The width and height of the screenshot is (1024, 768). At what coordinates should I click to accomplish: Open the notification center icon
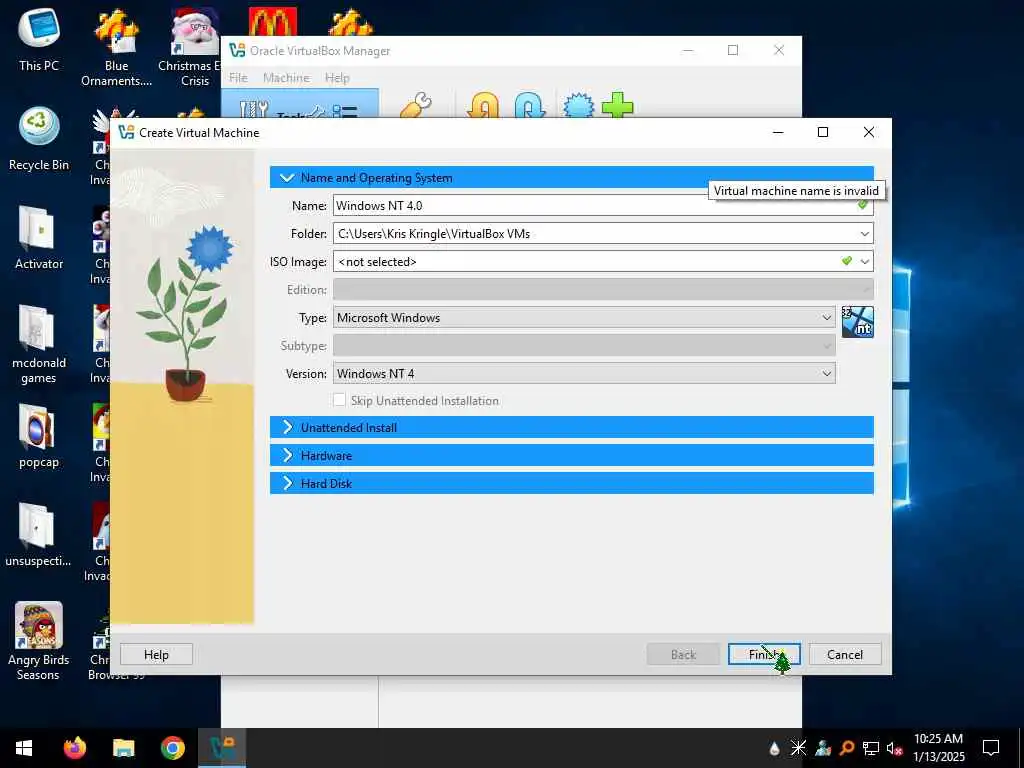click(991, 748)
